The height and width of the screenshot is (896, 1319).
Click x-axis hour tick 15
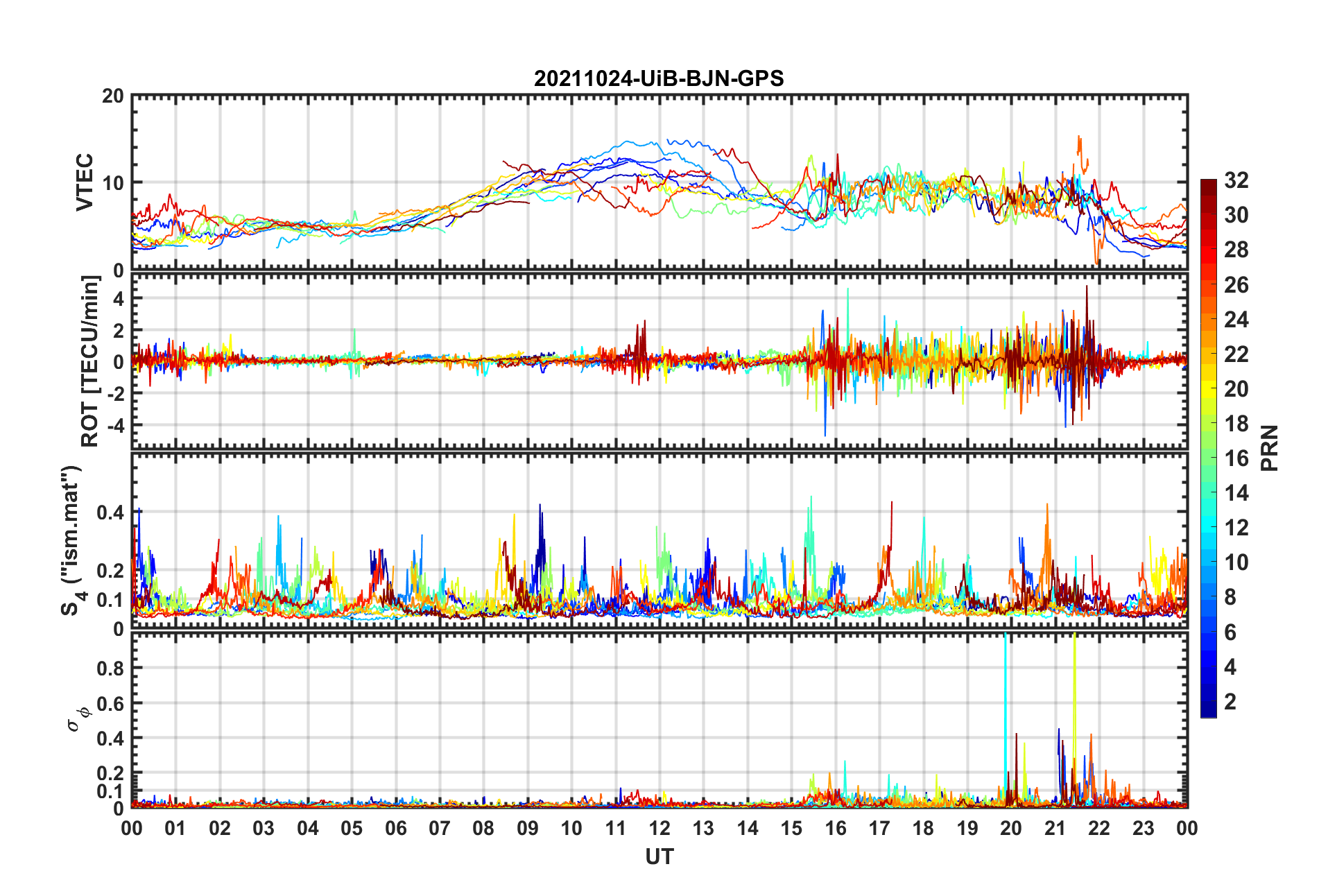pos(791,828)
